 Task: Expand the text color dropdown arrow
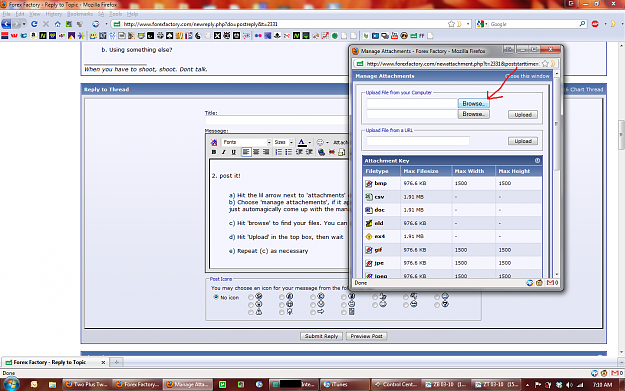(x=310, y=143)
